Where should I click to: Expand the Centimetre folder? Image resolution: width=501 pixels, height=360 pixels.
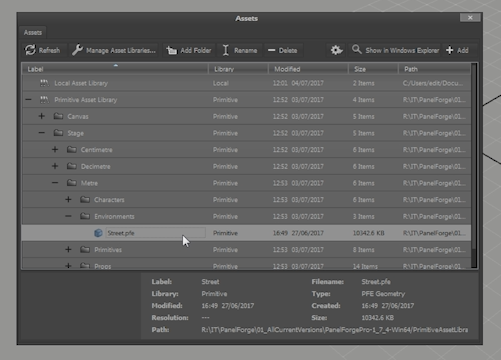click(55, 150)
